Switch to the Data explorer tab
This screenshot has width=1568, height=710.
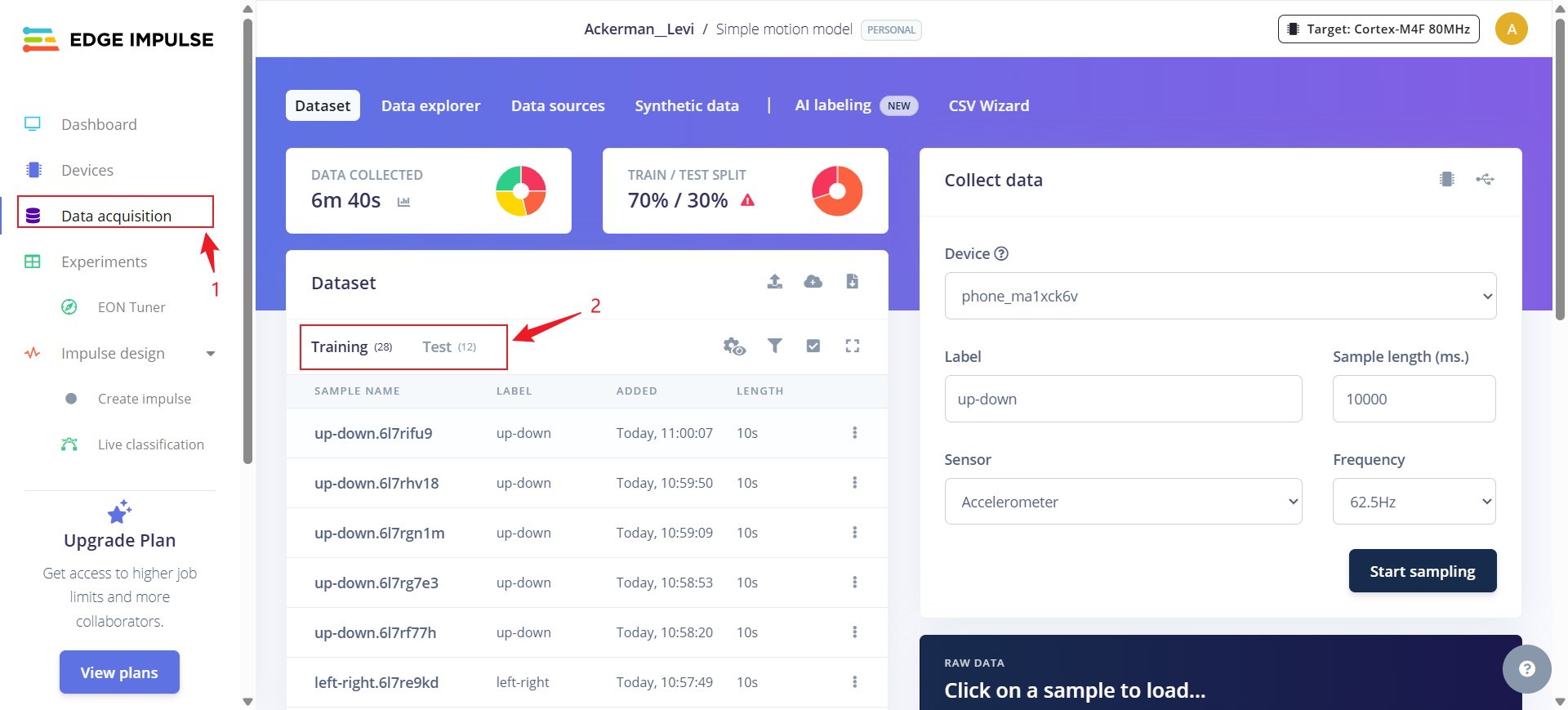430,105
